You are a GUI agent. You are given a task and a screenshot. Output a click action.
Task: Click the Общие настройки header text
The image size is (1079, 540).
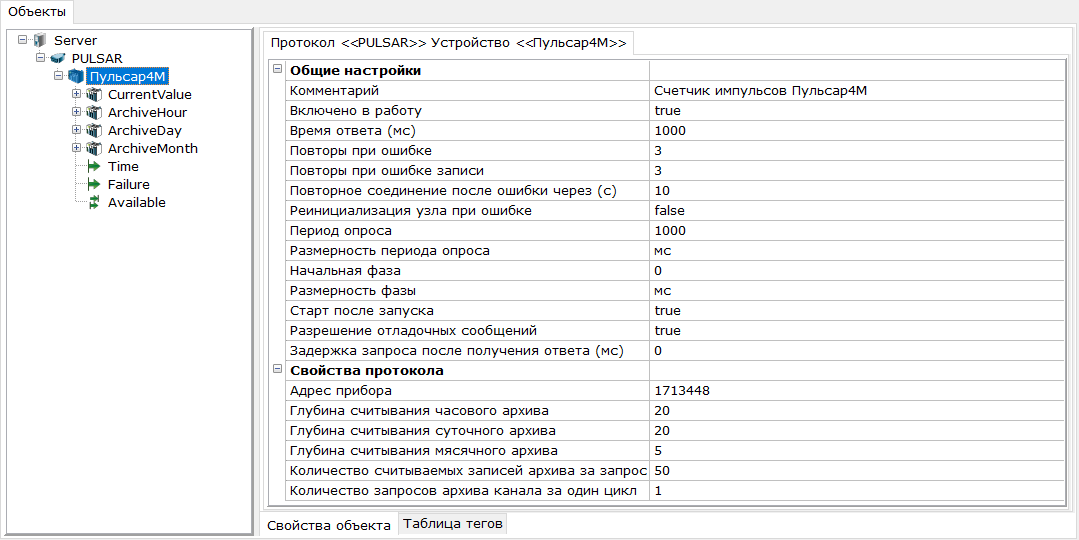[x=356, y=71]
